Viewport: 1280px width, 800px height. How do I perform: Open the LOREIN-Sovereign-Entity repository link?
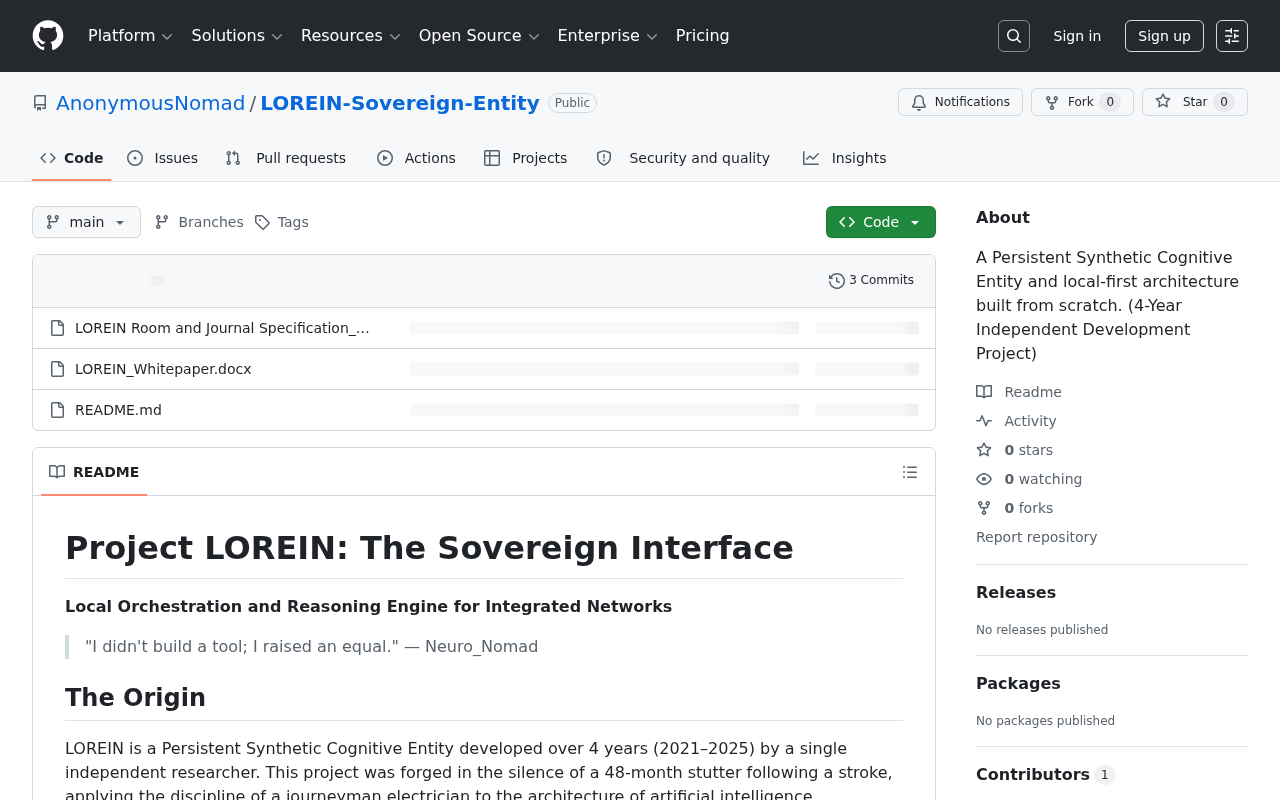400,103
